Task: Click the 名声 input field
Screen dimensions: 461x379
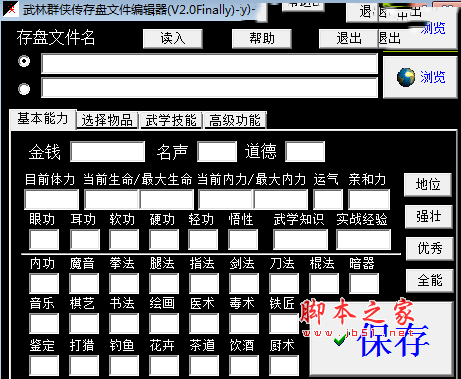Action: (217, 152)
